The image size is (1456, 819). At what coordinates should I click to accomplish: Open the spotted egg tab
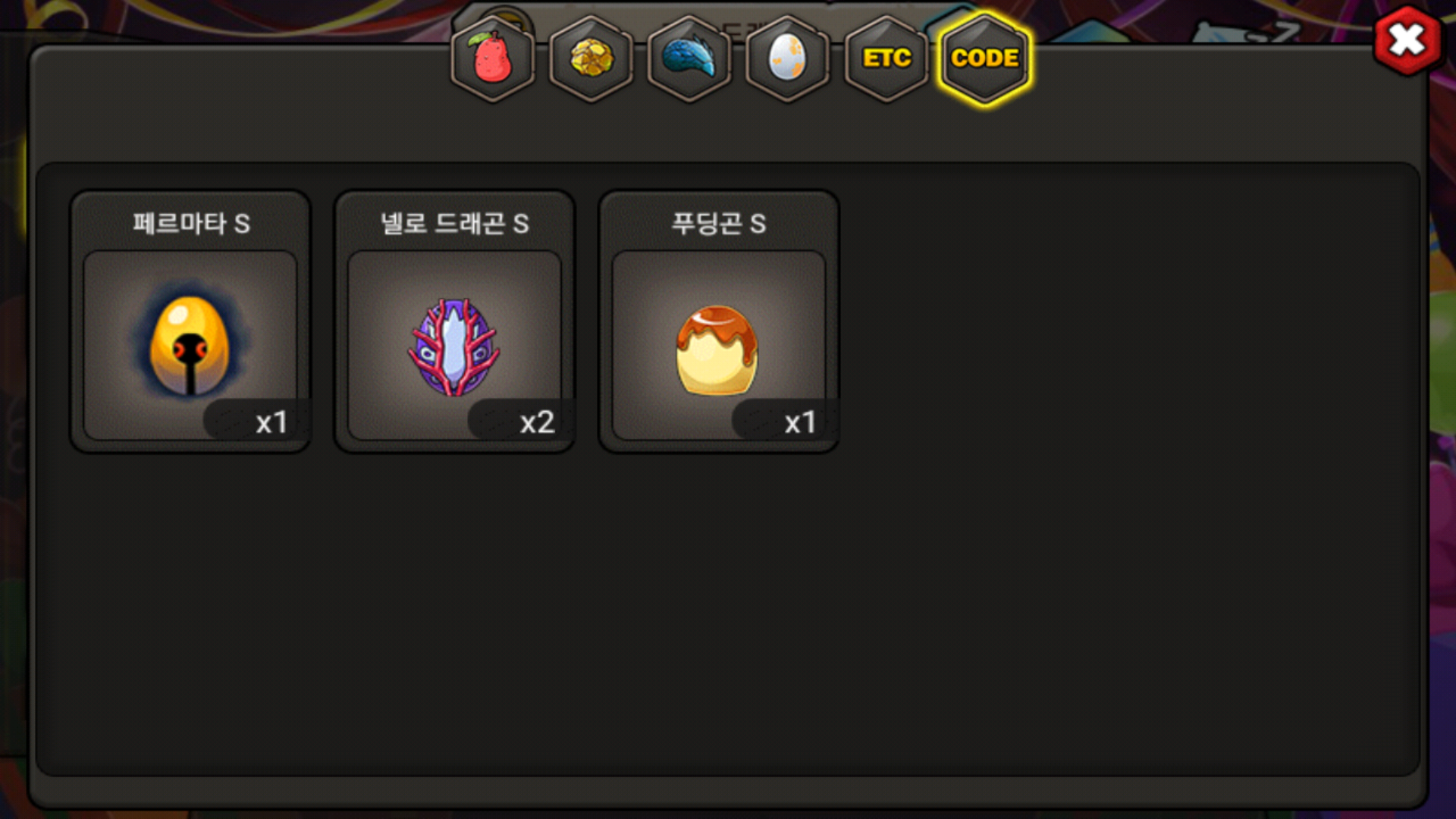coord(787,58)
